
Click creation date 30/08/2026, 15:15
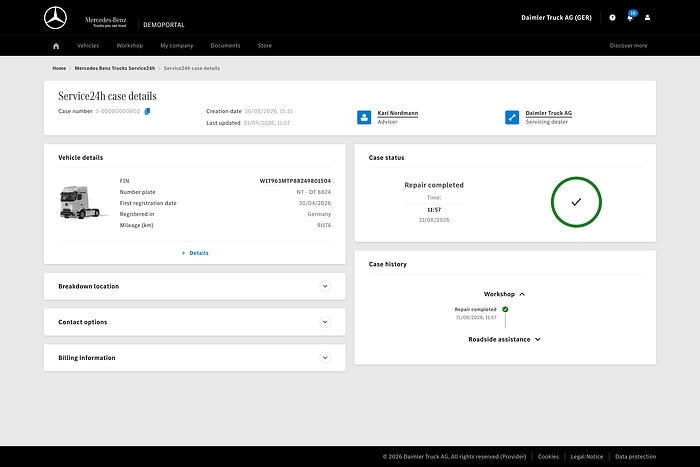269,111
